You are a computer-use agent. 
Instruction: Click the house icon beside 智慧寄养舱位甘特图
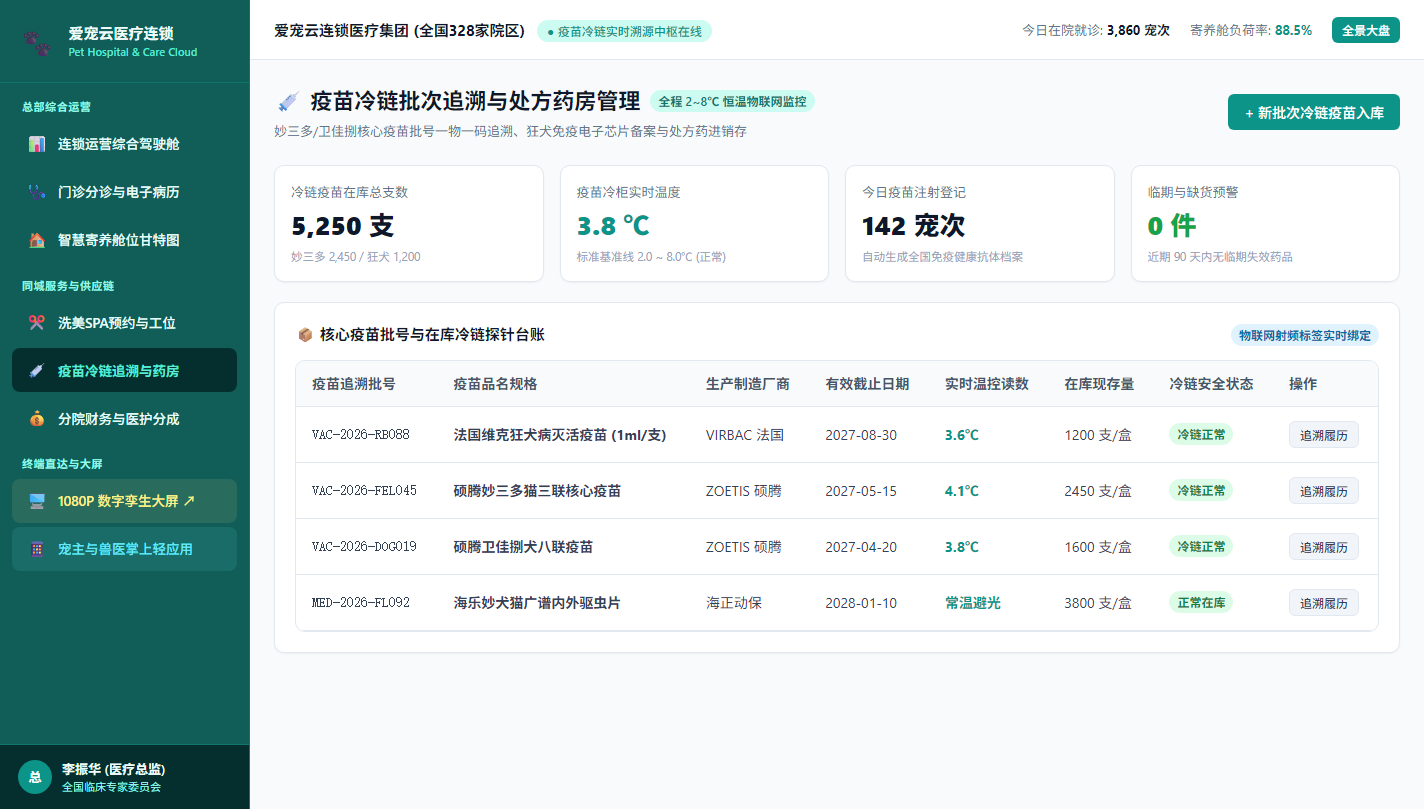tap(37, 240)
